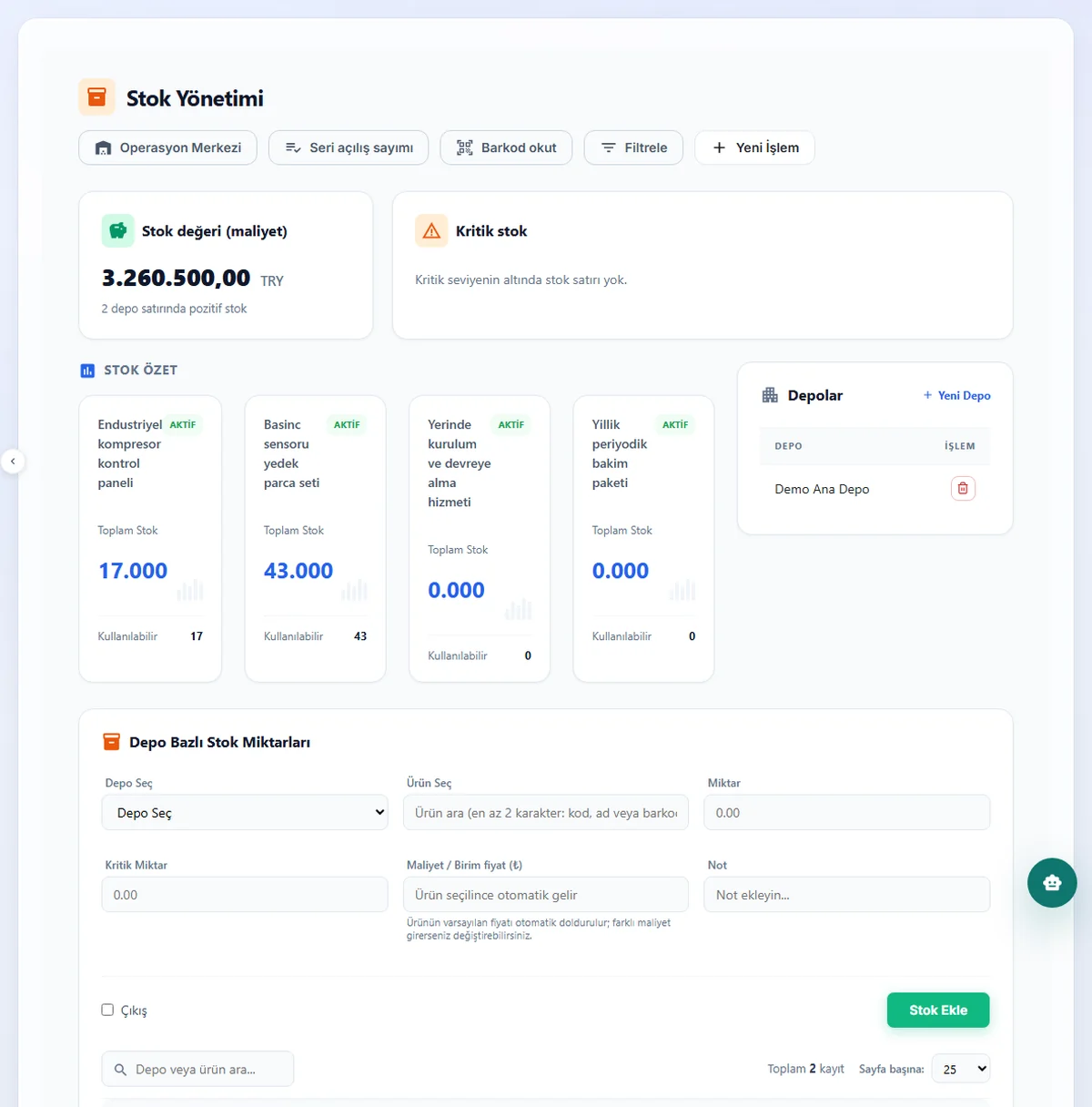Click the building icon beside Depolar
The width and height of the screenshot is (1092, 1107).
tap(770, 395)
